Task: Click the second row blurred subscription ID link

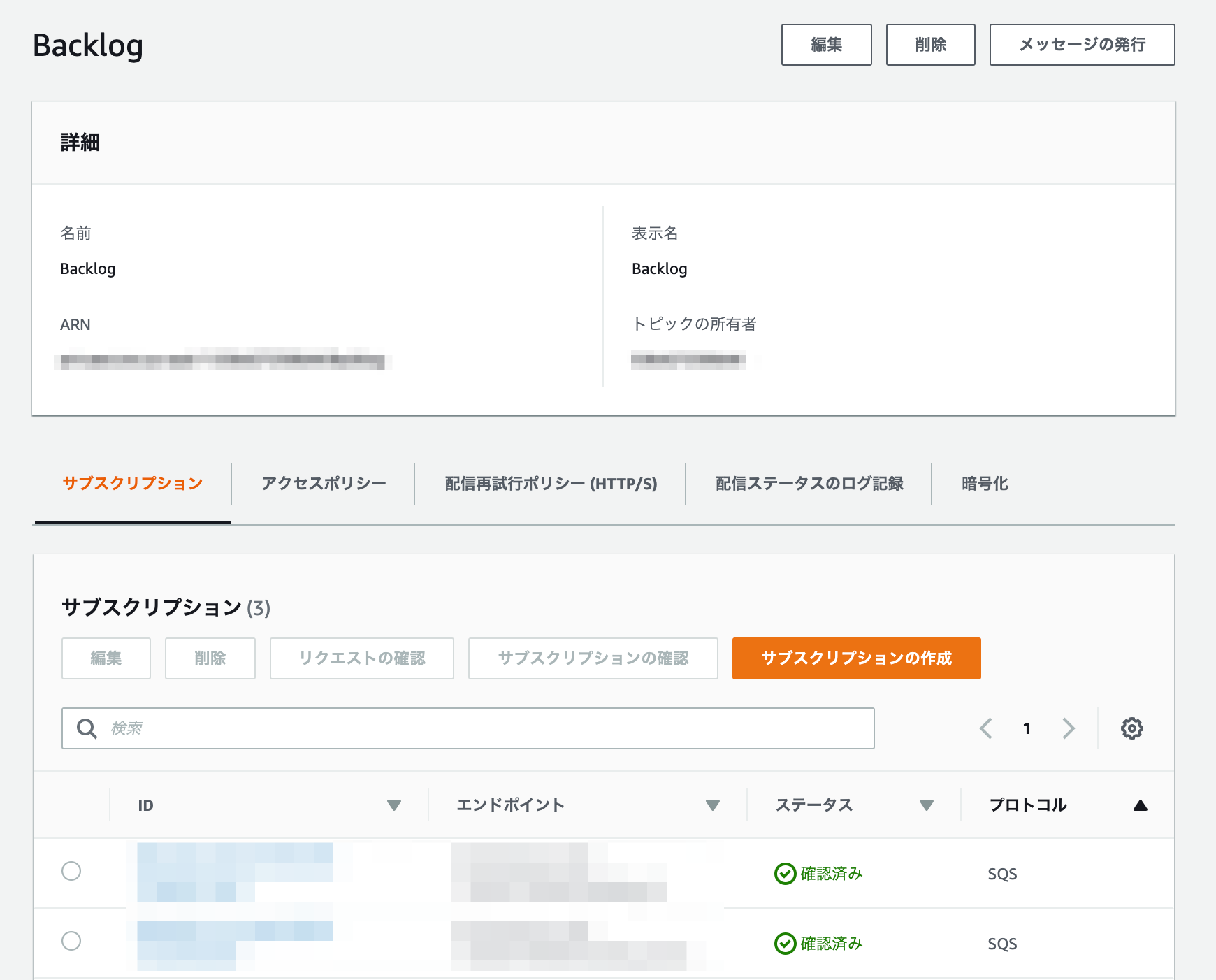Action: click(x=235, y=945)
